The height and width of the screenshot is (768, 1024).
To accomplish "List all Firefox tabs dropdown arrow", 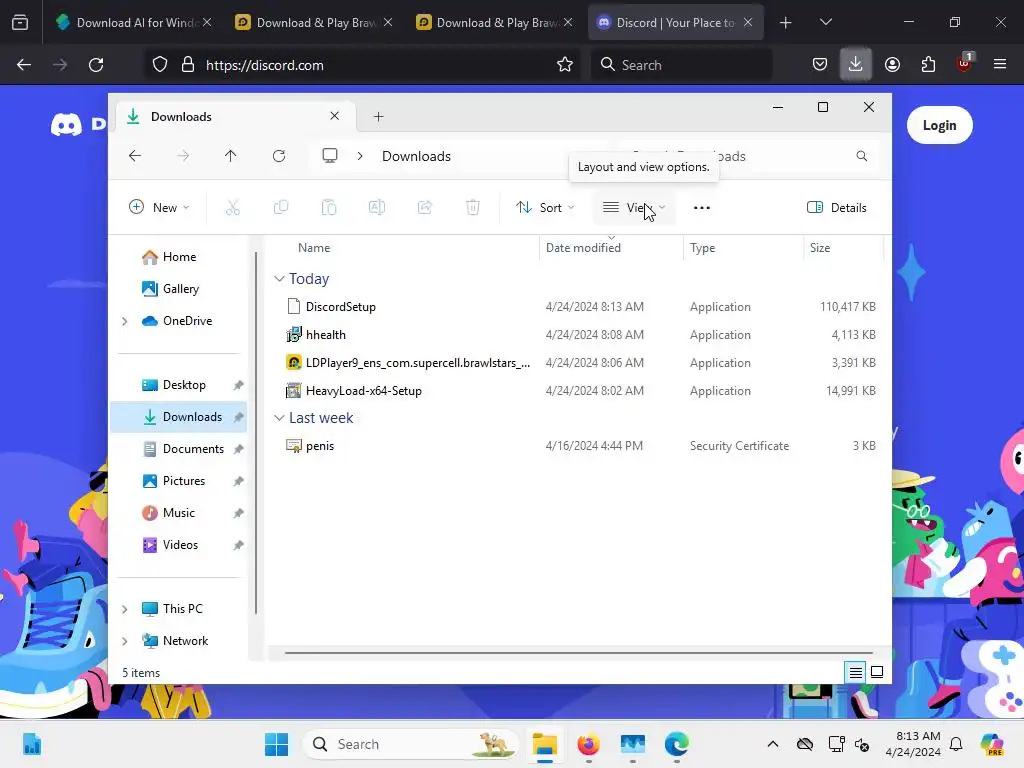I will [825, 22].
